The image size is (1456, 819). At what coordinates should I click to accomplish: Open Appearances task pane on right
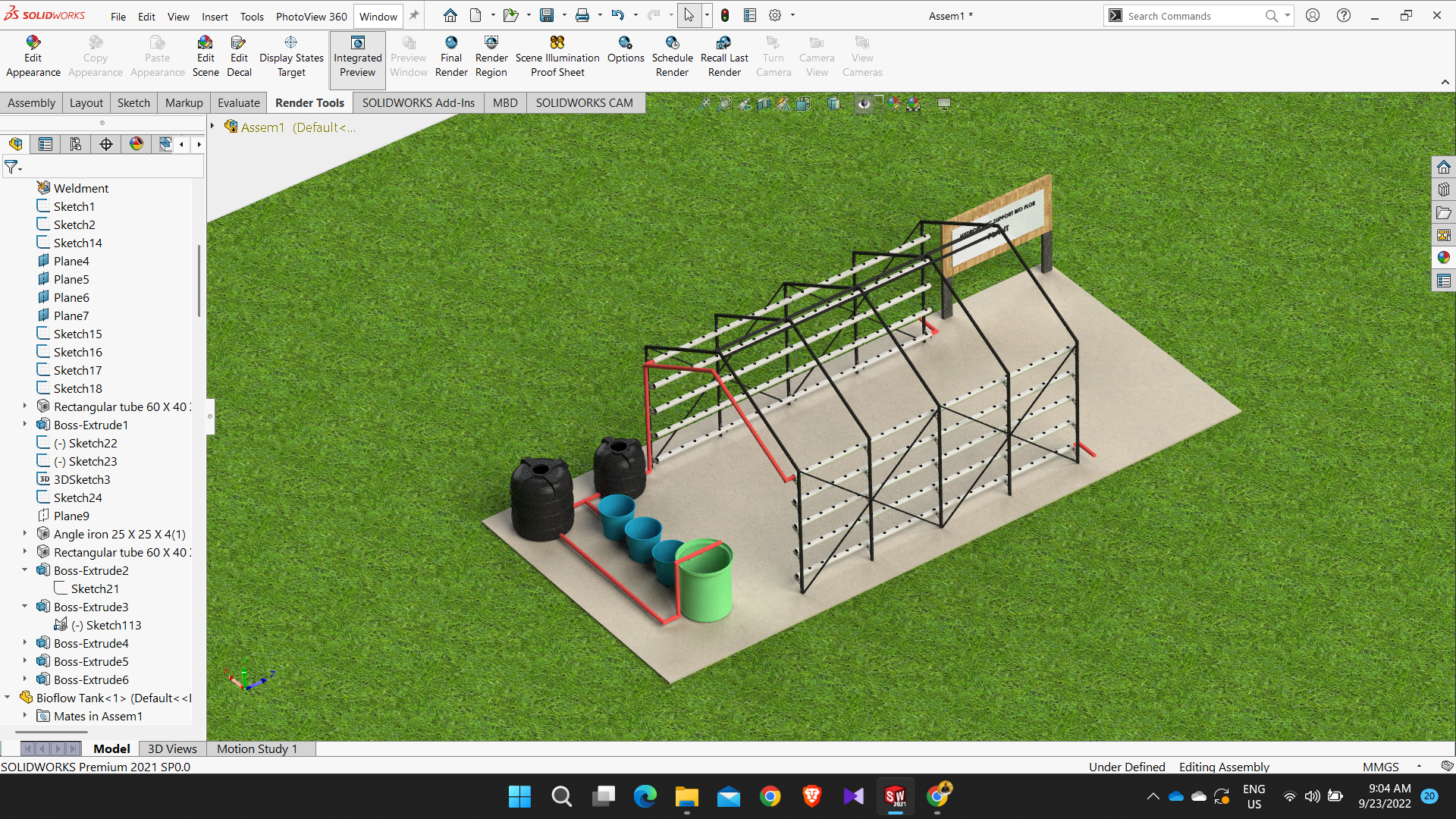click(x=1443, y=258)
